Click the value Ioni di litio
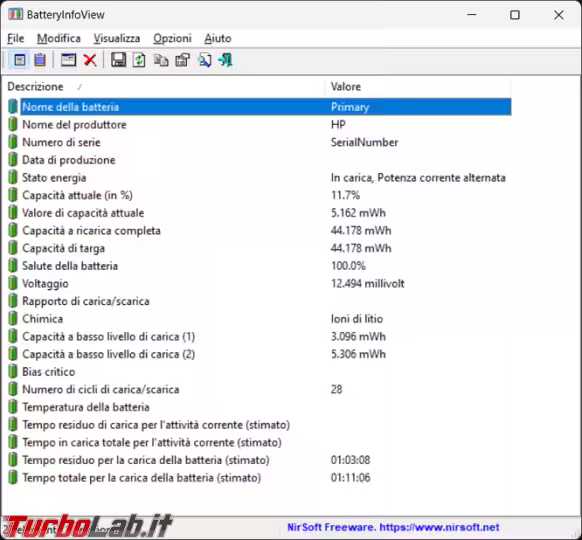This screenshot has height=540, width=582. [357, 319]
